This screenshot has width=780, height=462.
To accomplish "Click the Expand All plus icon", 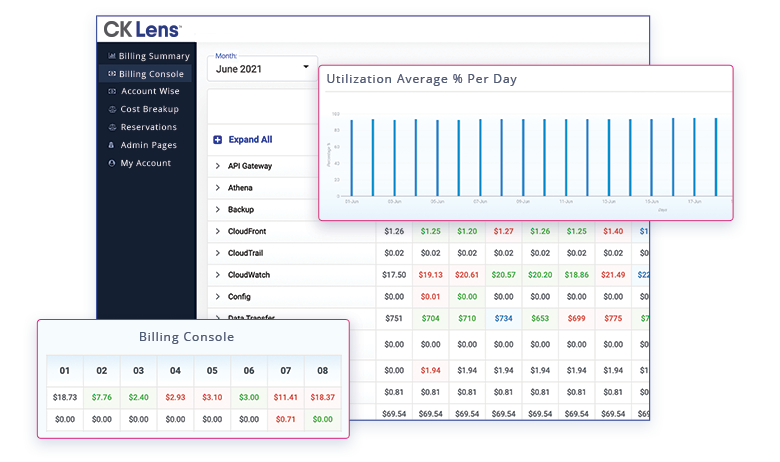I will [217, 140].
